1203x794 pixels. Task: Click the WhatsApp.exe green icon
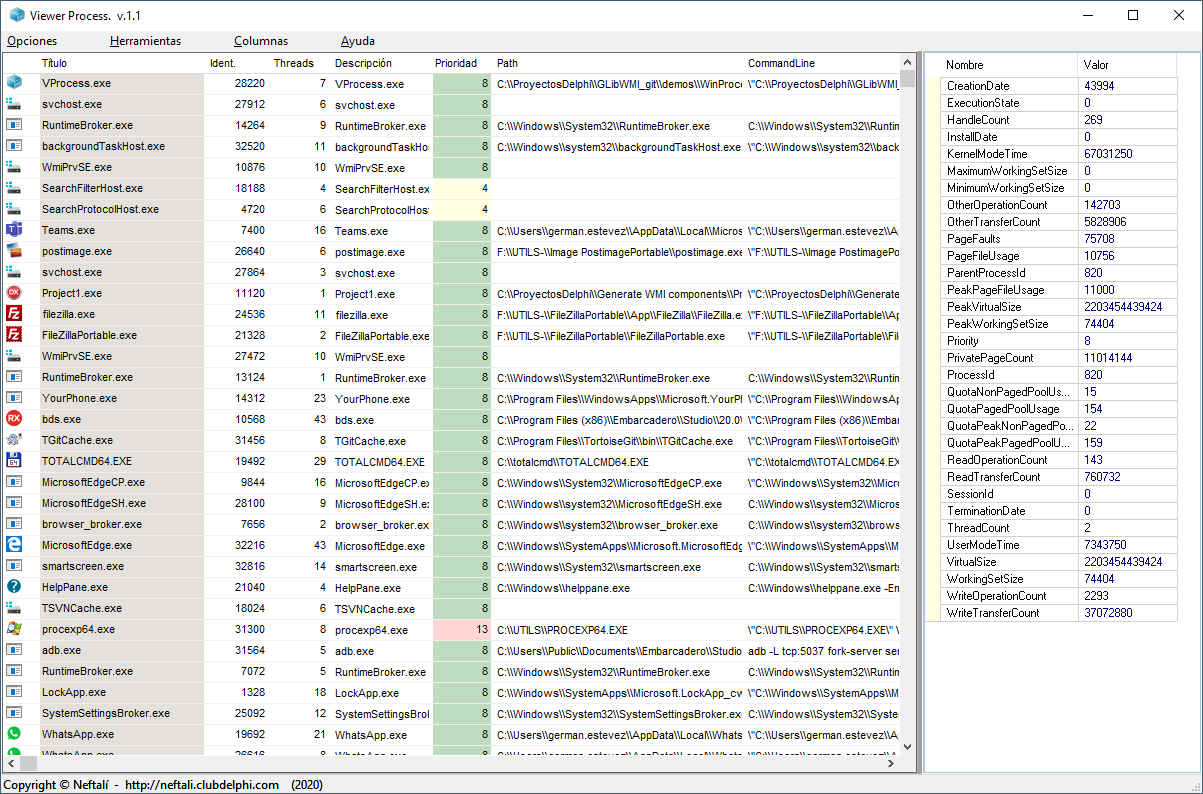[x=14, y=734]
